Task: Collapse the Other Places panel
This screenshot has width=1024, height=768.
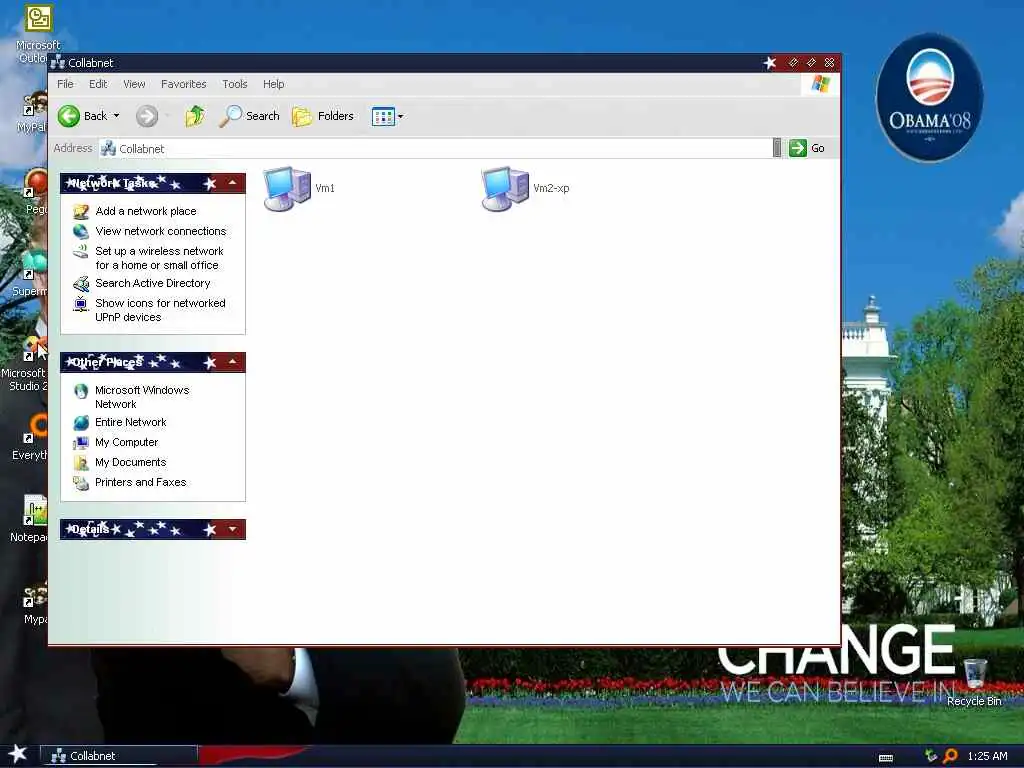Action: pyautogui.click(x=232, y=362)
